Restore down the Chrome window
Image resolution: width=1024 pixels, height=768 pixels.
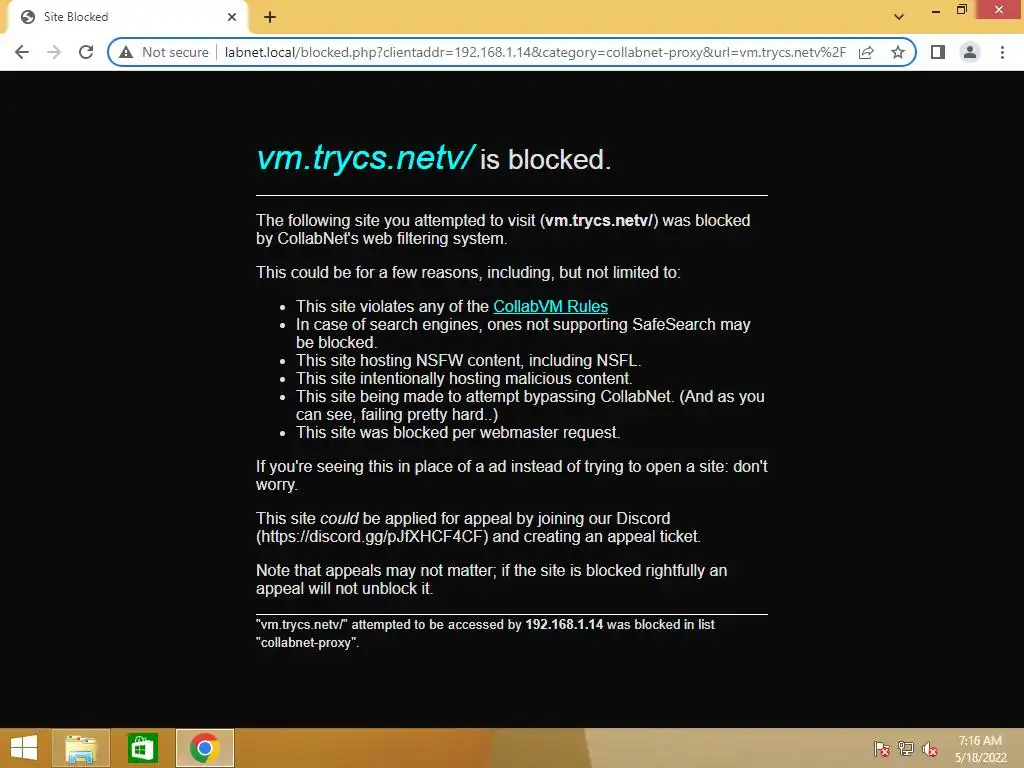[x=962, y=10]
